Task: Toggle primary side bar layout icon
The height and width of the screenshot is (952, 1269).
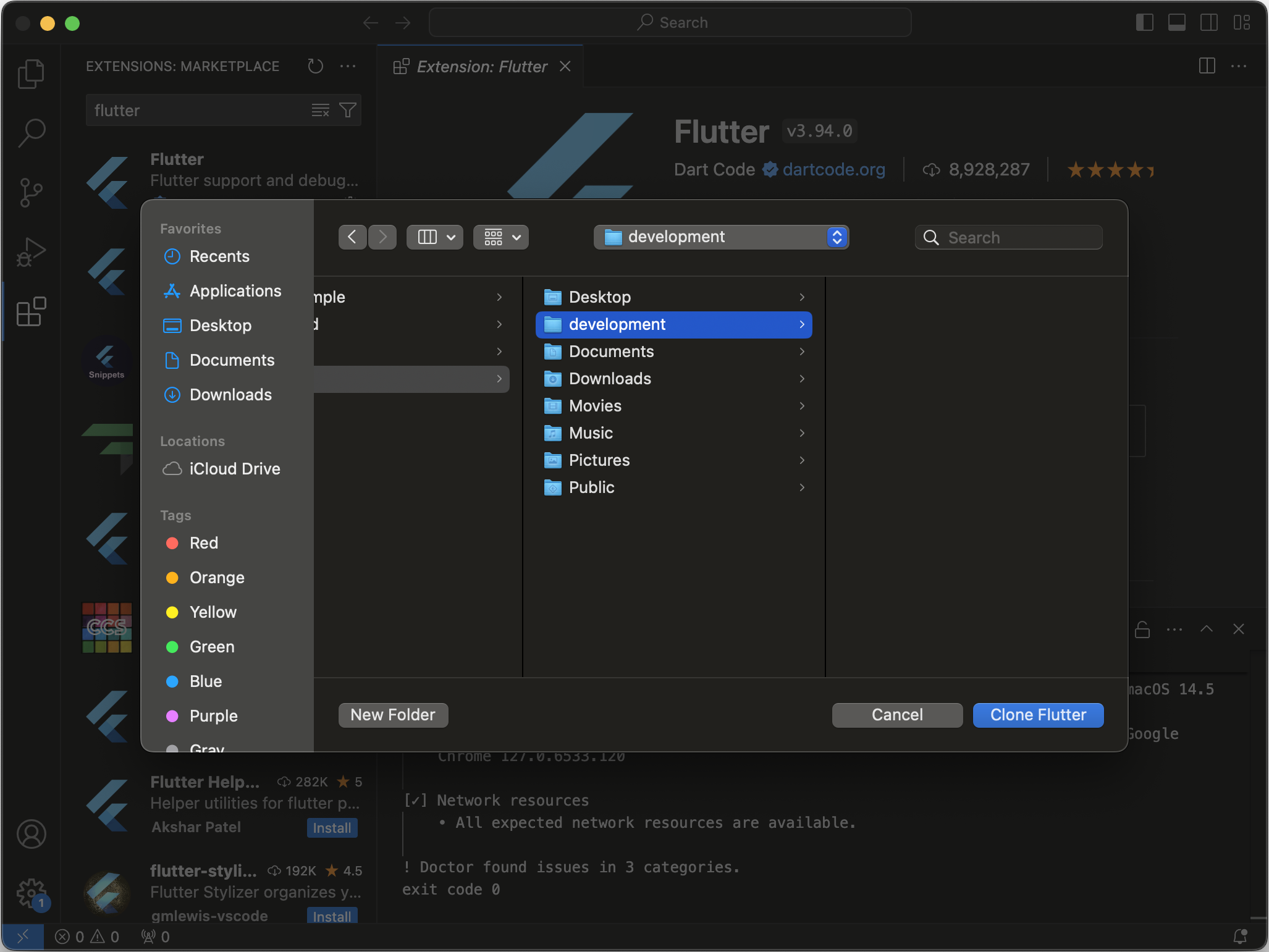Action: tap(1144, 23)
